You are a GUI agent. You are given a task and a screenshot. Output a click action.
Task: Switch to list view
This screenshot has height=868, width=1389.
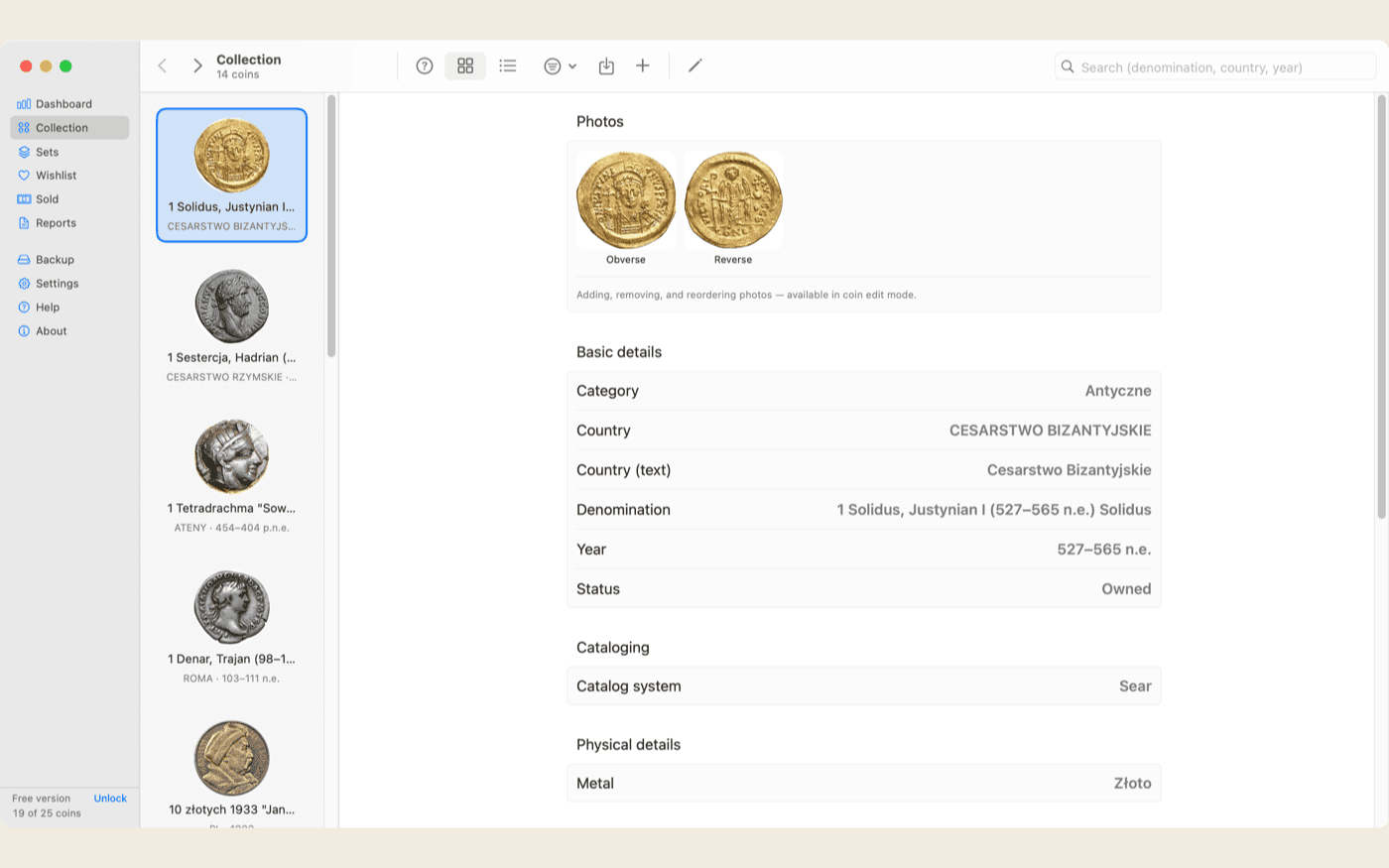(x=508, y=65)
